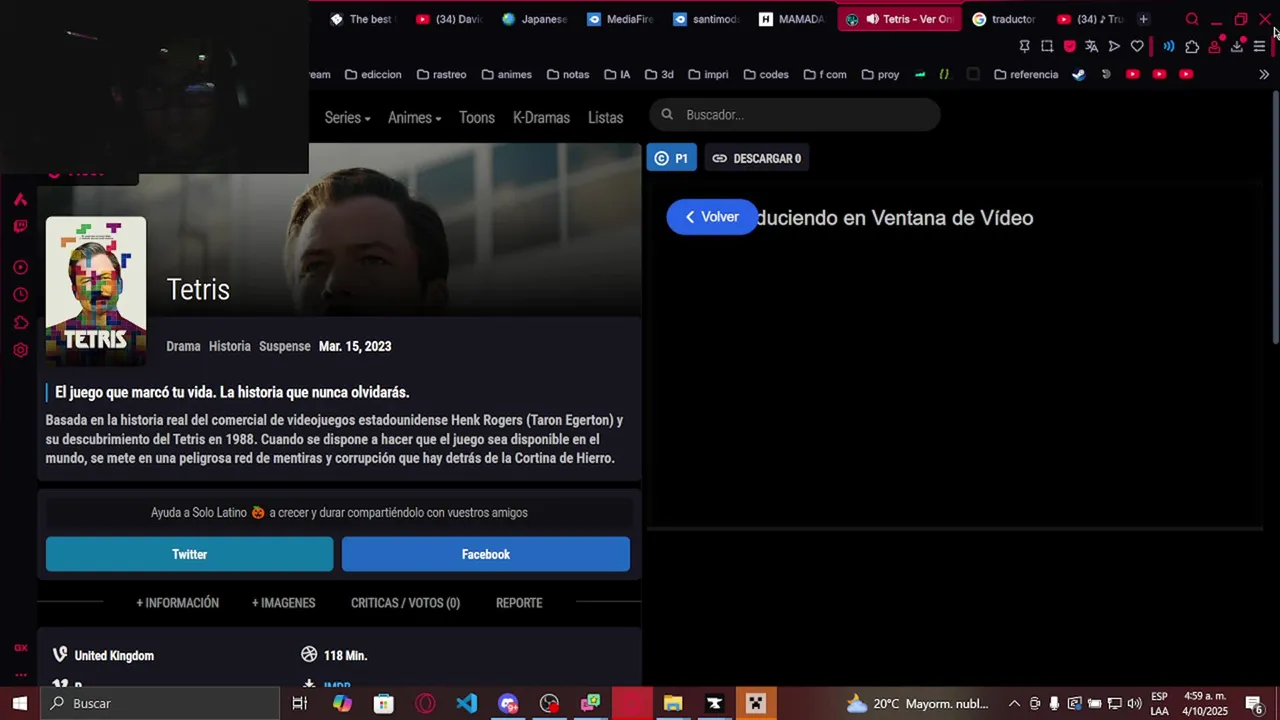Open the Aria icon in Opera sidebar
Screen dimensions: 1280x720
[x=20, y=200]
